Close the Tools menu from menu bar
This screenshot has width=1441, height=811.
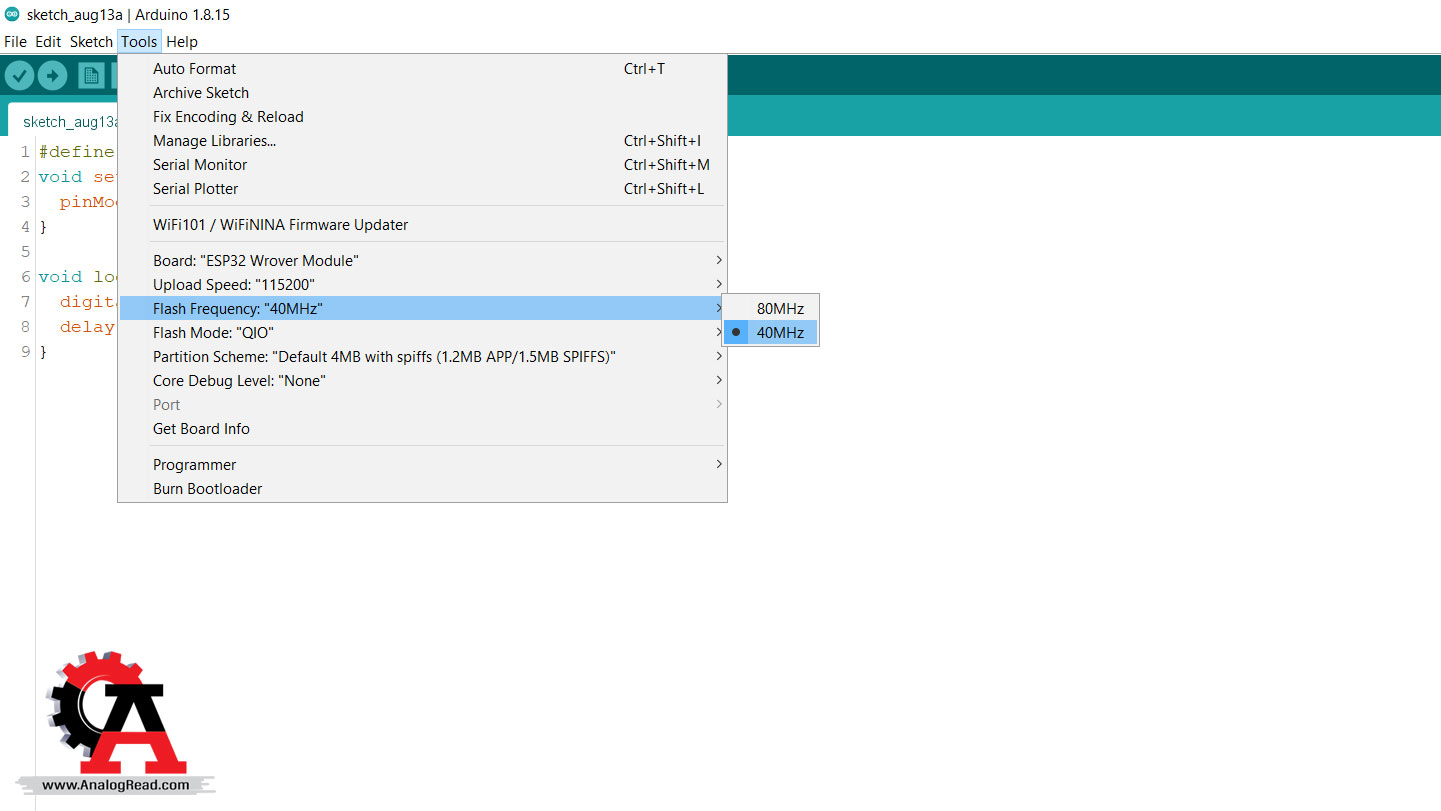click(139, 42)
